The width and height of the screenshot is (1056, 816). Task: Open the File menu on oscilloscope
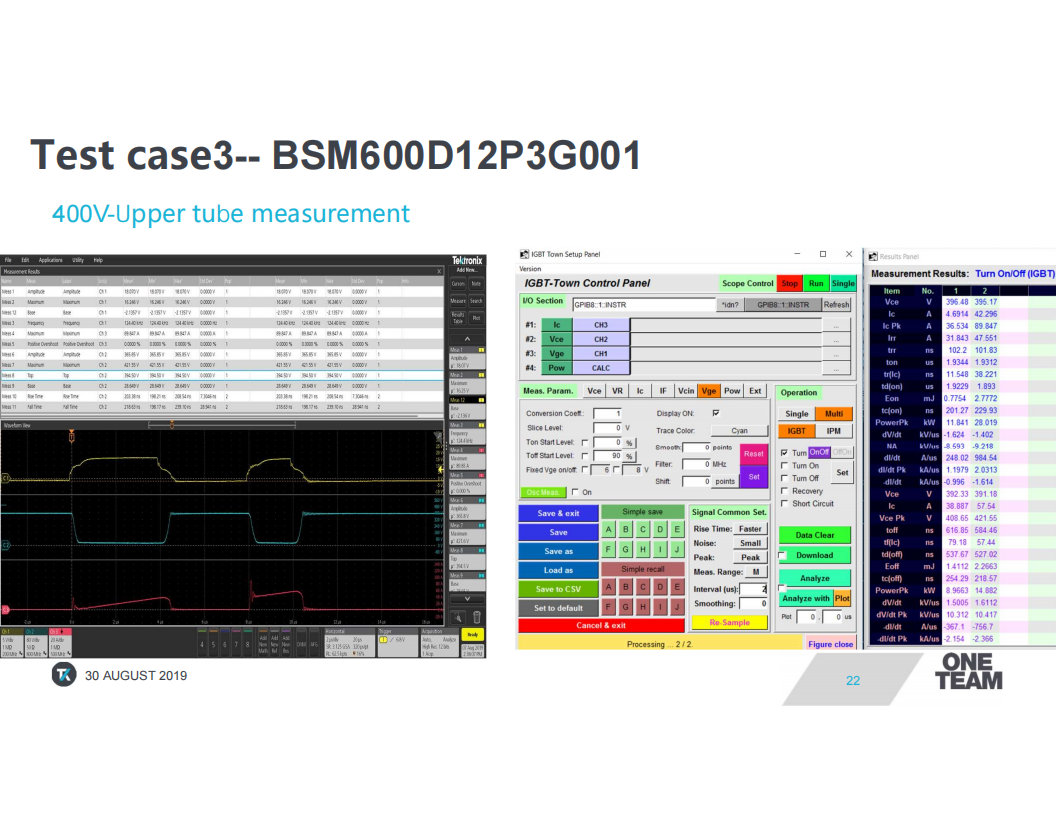pos(9,260)
